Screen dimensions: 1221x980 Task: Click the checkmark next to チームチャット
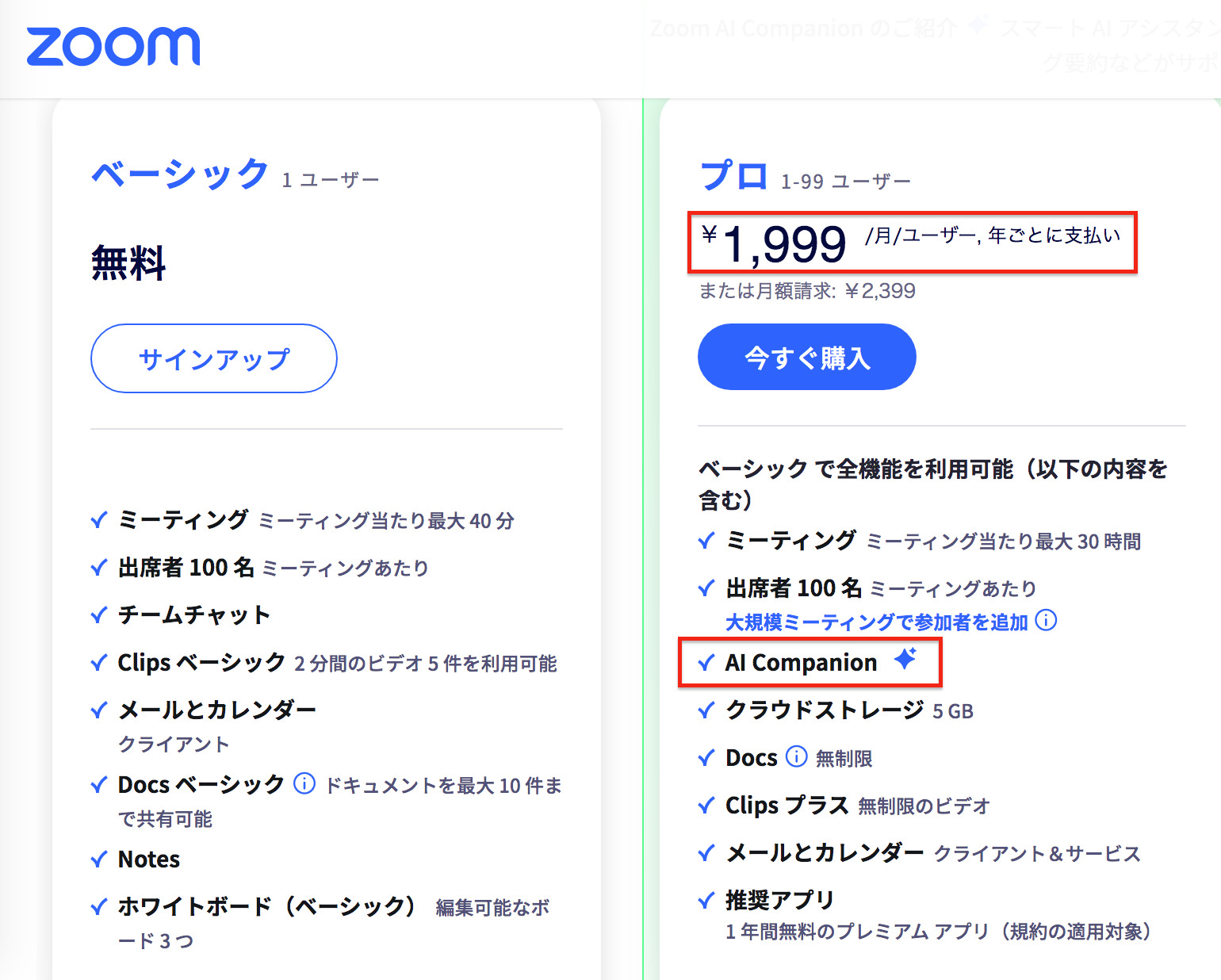(x=100, y=615)
